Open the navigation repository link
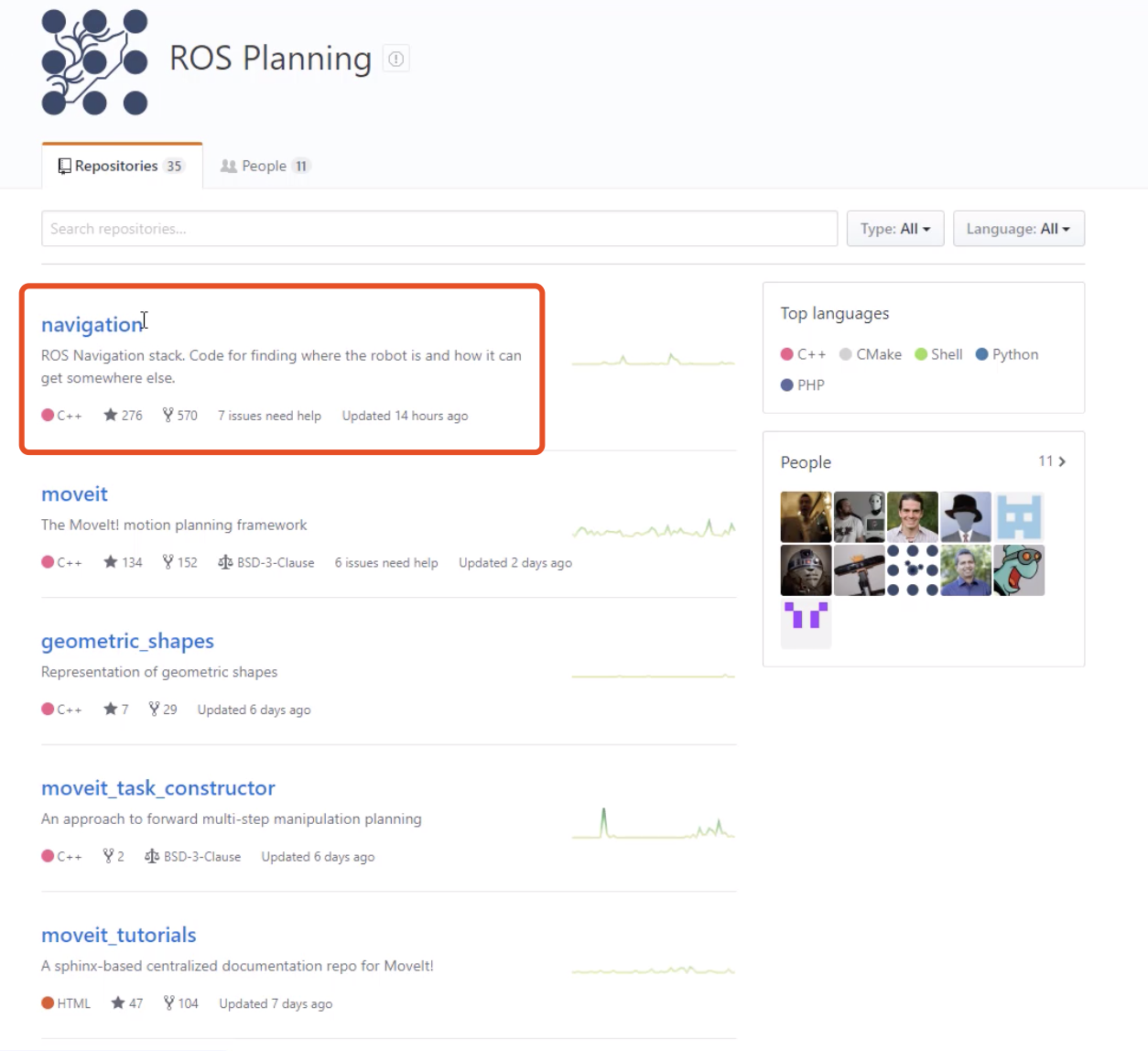Screen dimensions: 1148x1051 tap(92, 324)
